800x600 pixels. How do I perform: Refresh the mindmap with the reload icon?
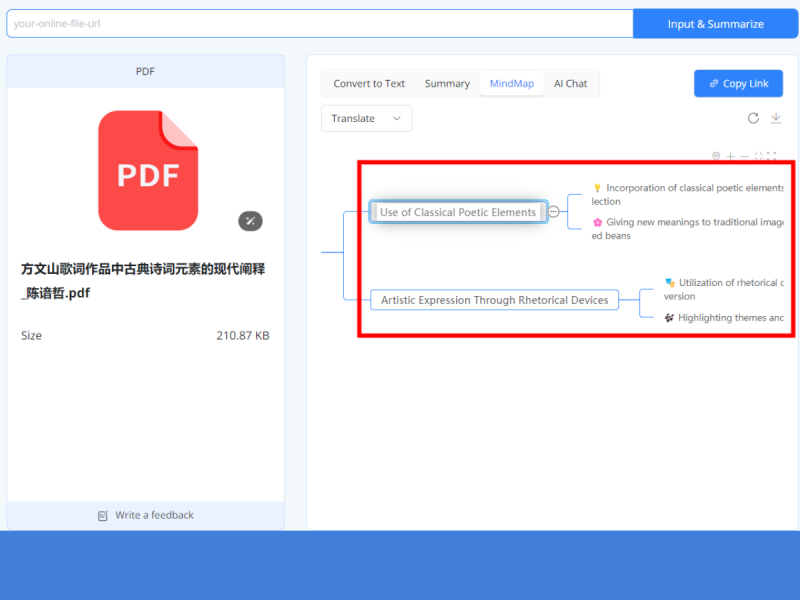pos(753,118)
